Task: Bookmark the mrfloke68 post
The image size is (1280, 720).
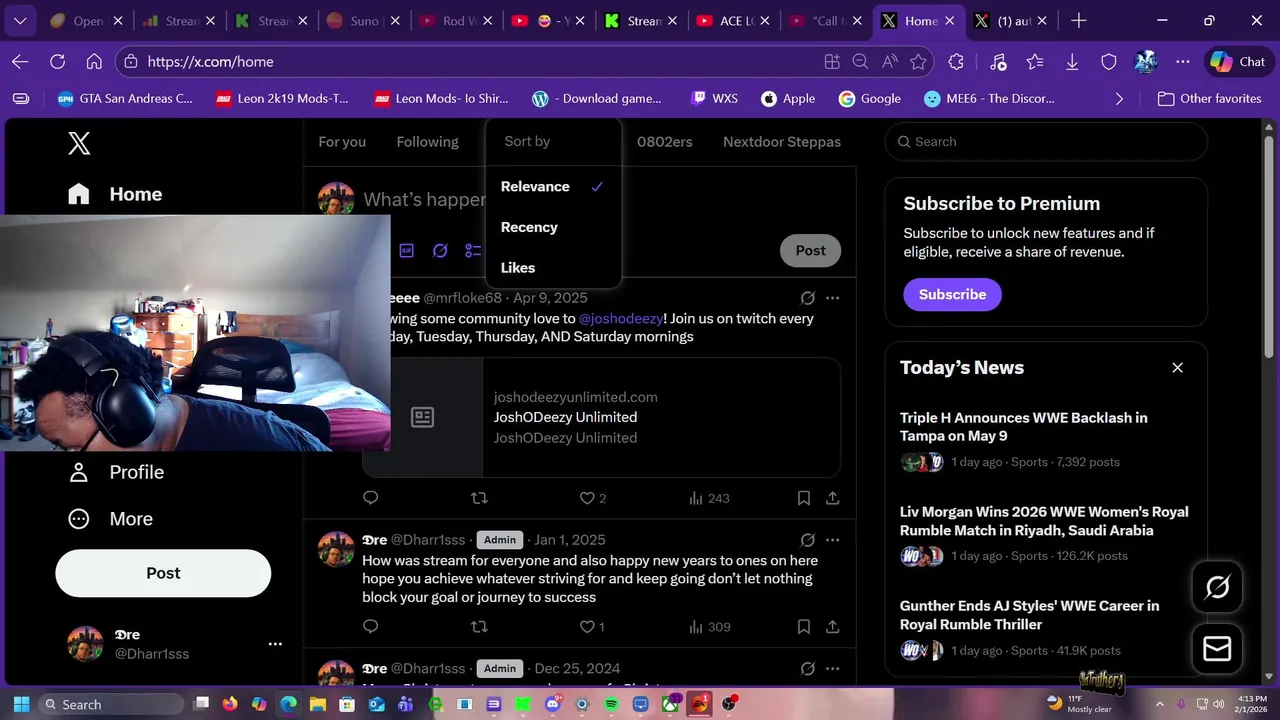Action: 804,498
